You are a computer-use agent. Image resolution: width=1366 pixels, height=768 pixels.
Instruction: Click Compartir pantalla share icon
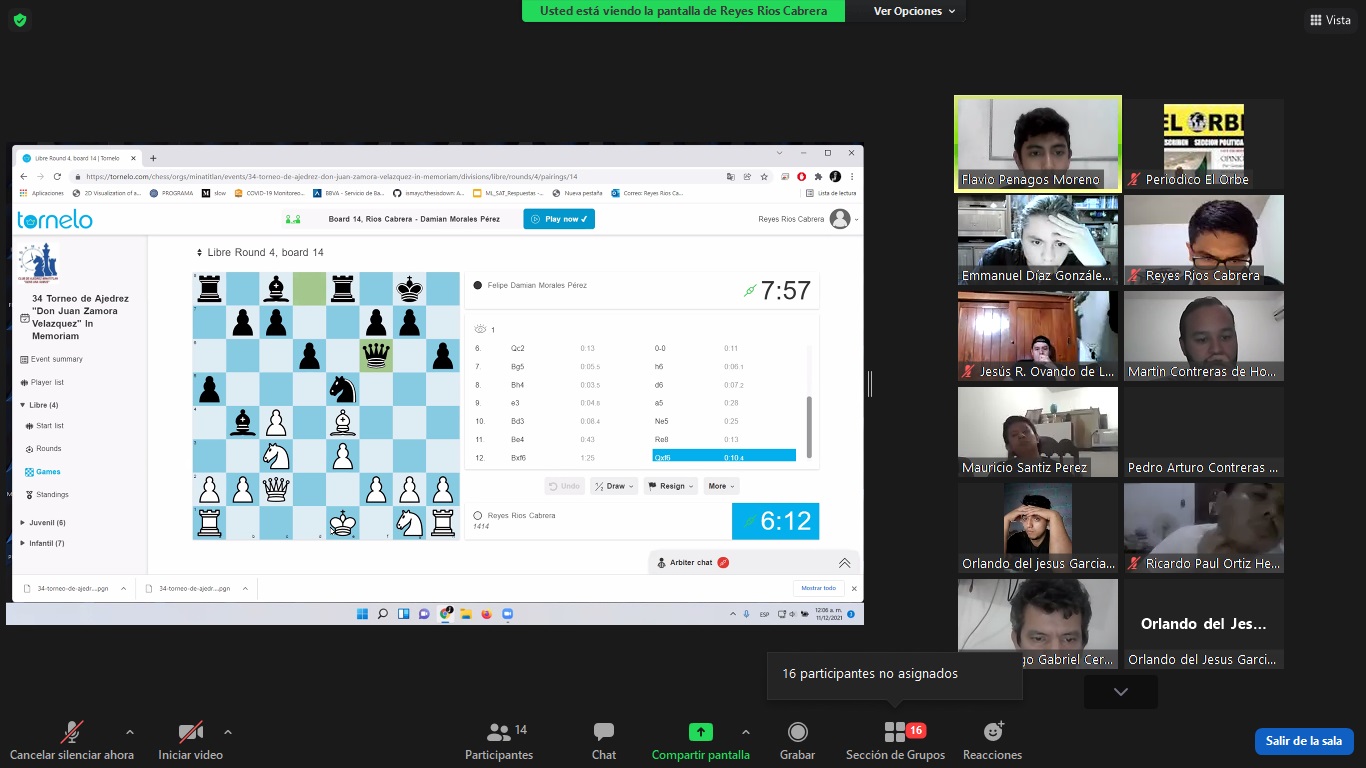pyautogui.click(x=700, y=733)
